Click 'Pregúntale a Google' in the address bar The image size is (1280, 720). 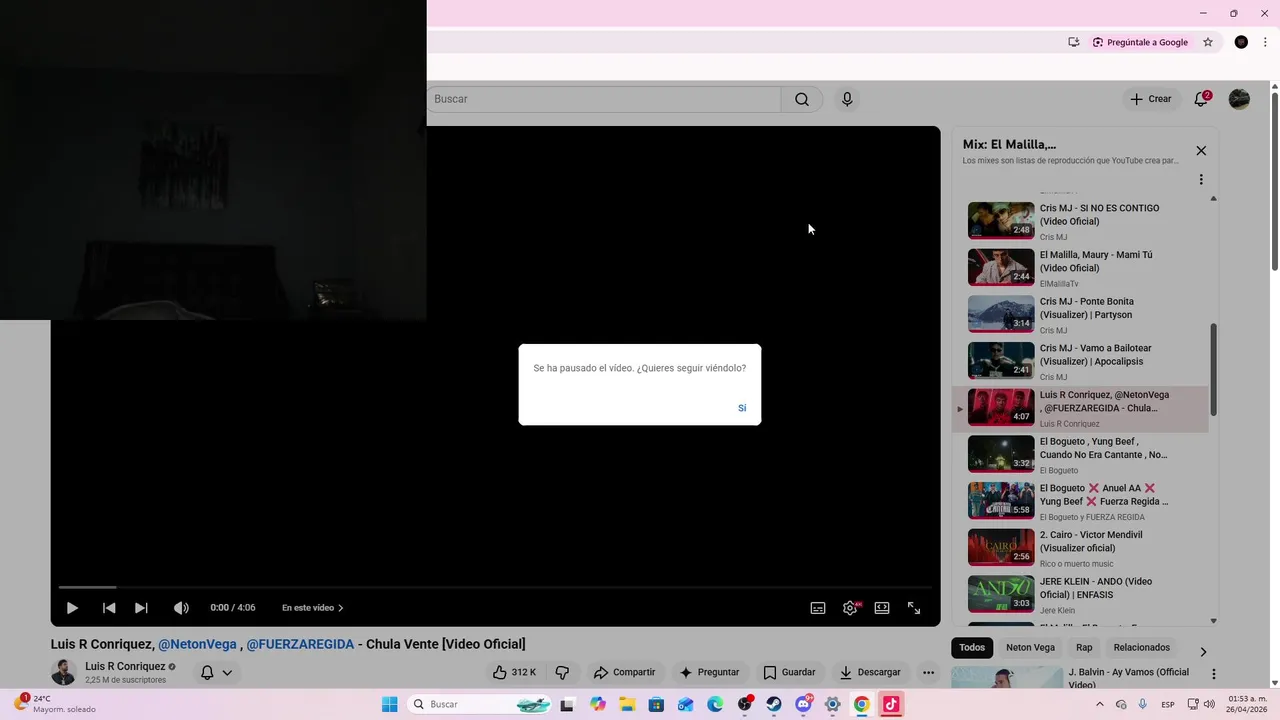[1141, 42]
